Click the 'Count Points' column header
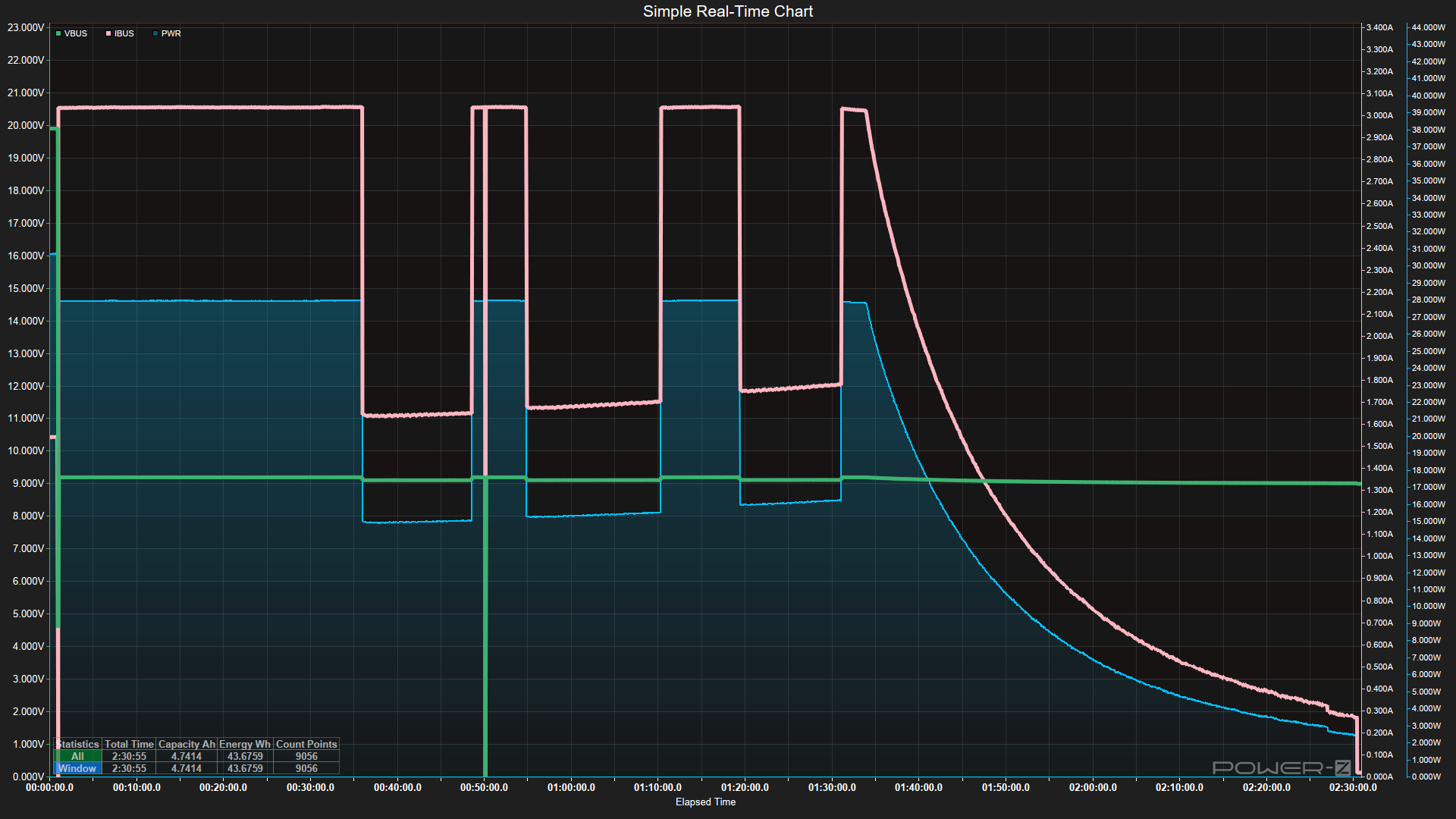 pos(306,744)
